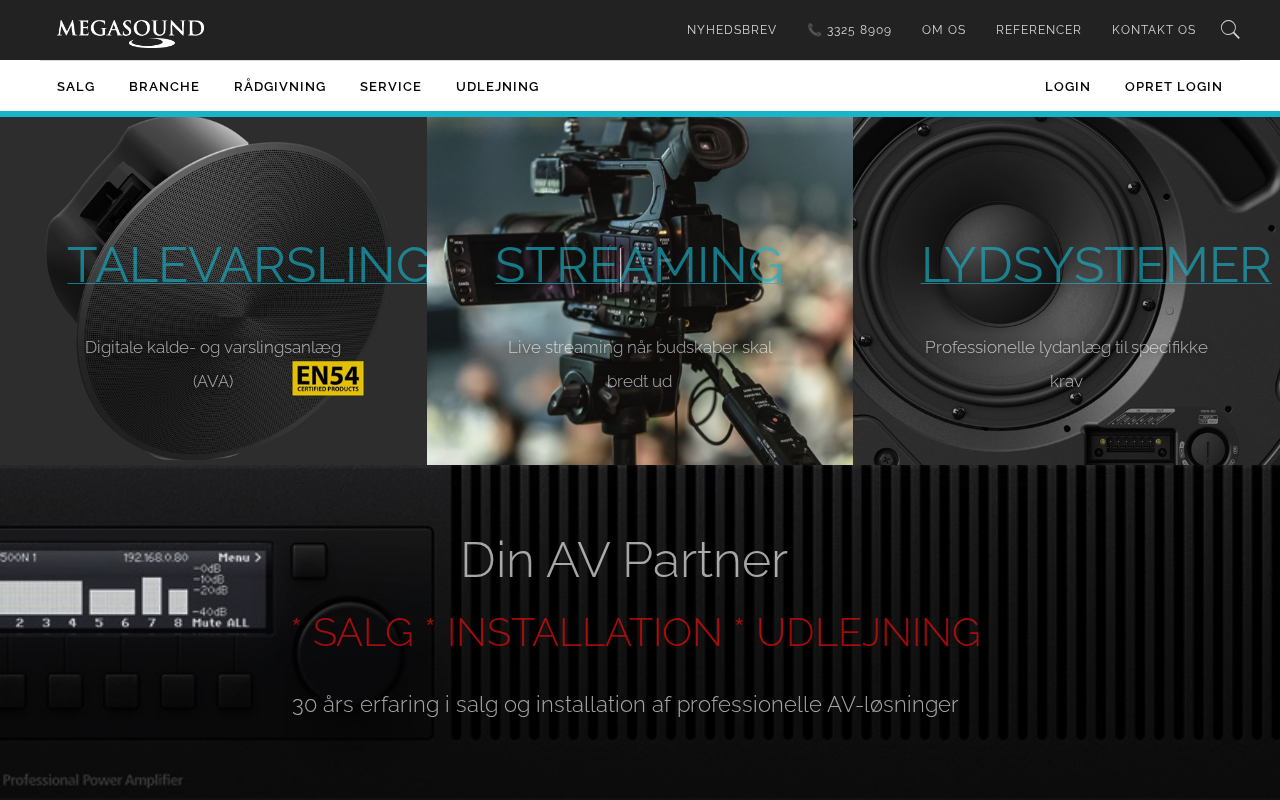Select the Talevarsling heading
This screenshot has height=800, width=1280.
coord(249,265)
